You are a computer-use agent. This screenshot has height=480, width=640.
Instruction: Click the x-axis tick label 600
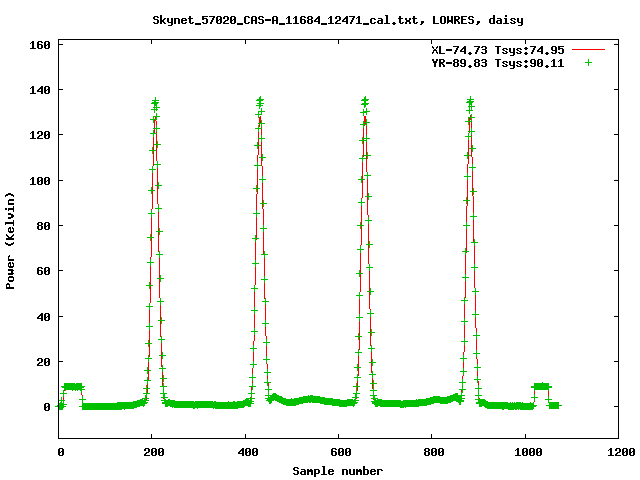341,452
